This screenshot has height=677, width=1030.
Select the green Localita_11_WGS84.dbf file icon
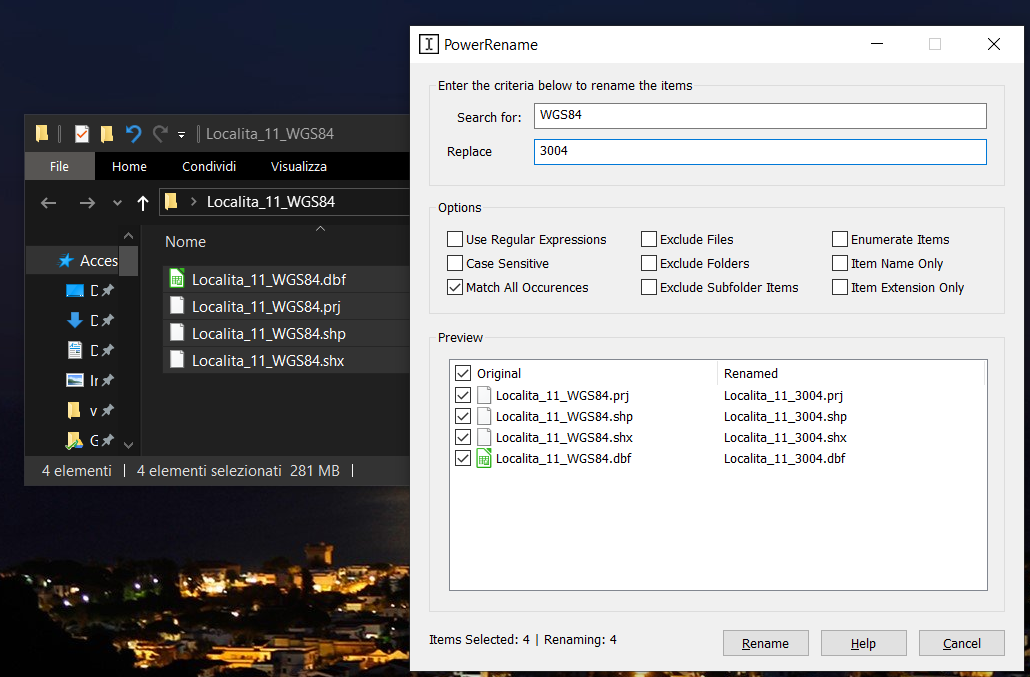[177, 279]
